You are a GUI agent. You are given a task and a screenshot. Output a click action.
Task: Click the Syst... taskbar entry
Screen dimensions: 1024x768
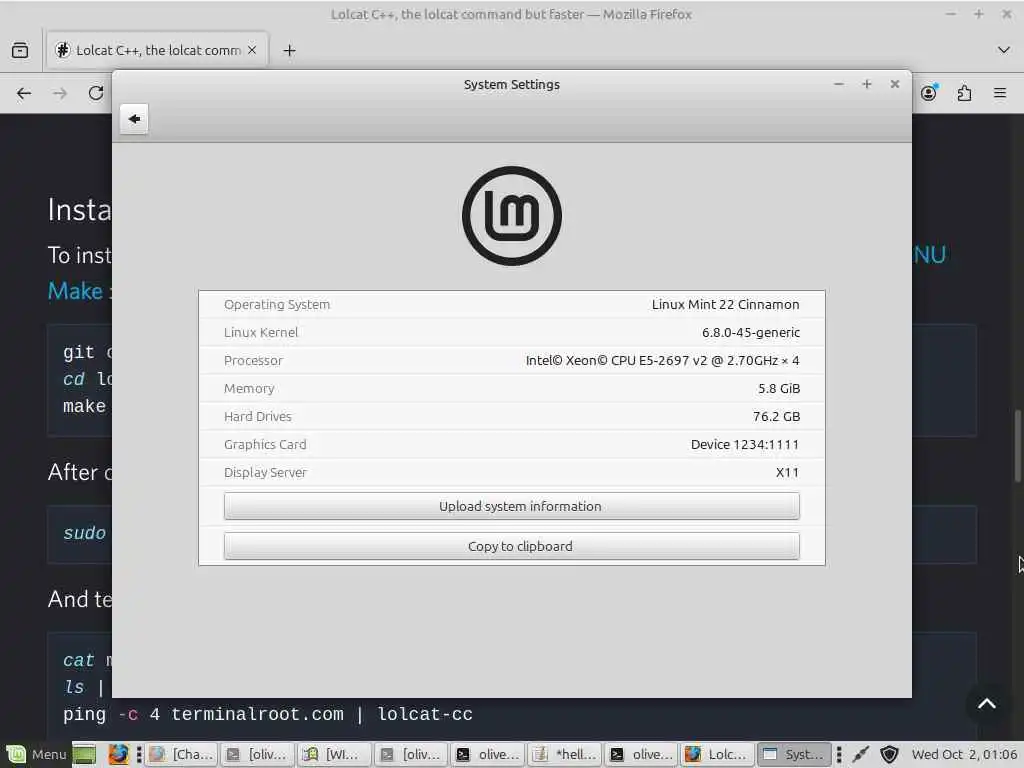click(x=794, y=754)
